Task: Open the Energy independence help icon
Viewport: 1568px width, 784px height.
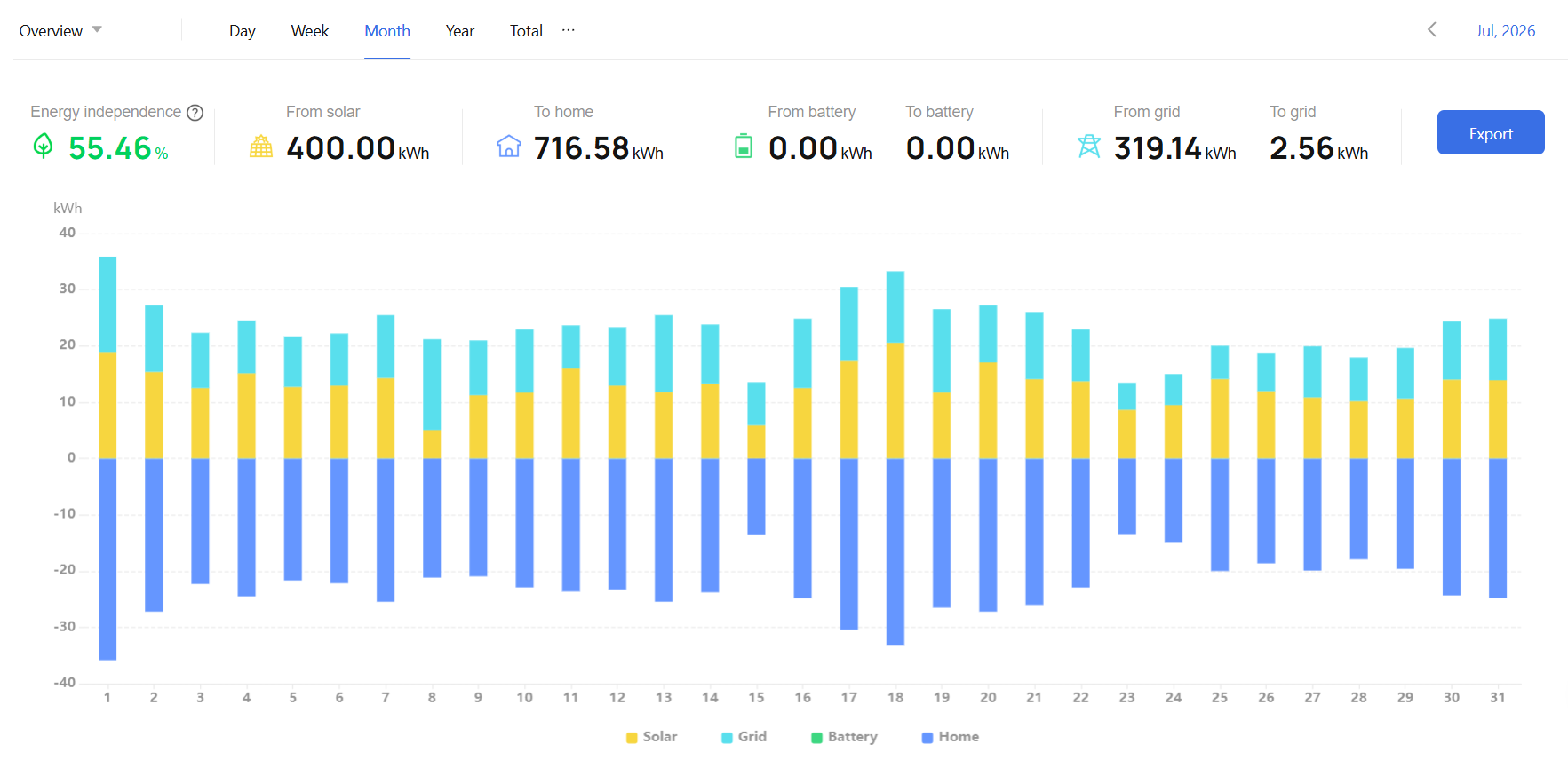Action: [195, 113]
